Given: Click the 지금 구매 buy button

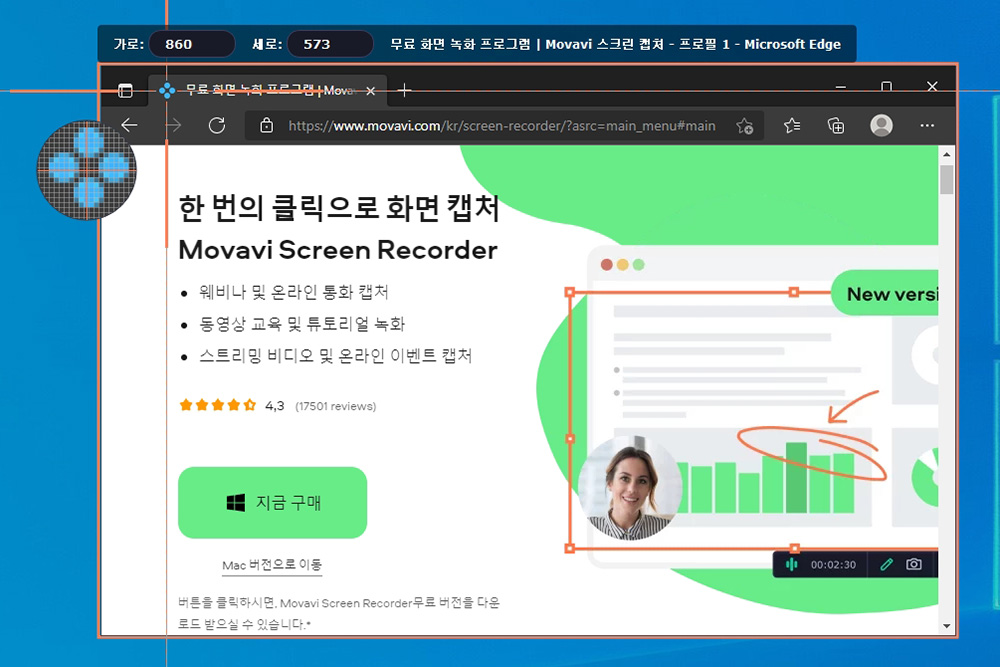Looking at the screenshot, I should point(272,502).
